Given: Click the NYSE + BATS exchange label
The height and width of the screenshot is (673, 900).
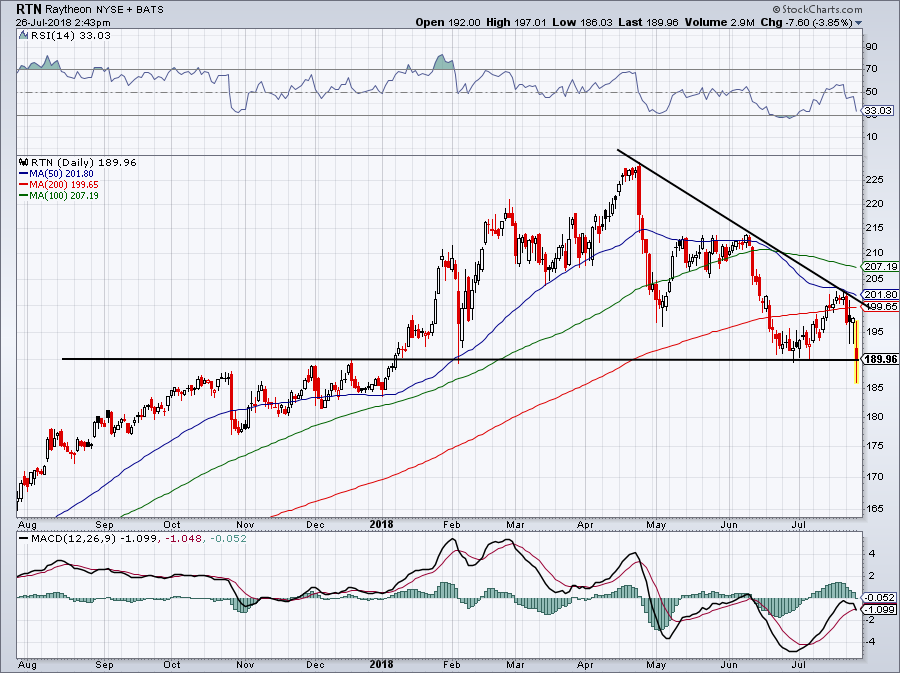Looking at the screenshot, I should (129, 10).
